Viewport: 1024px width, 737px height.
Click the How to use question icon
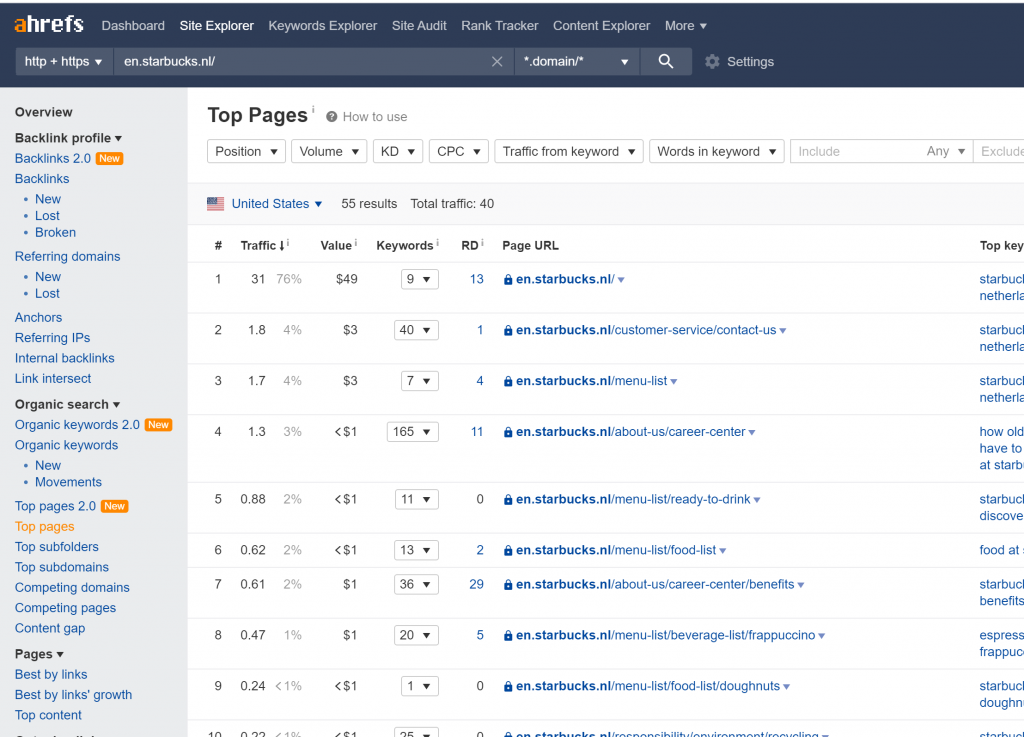332,117
